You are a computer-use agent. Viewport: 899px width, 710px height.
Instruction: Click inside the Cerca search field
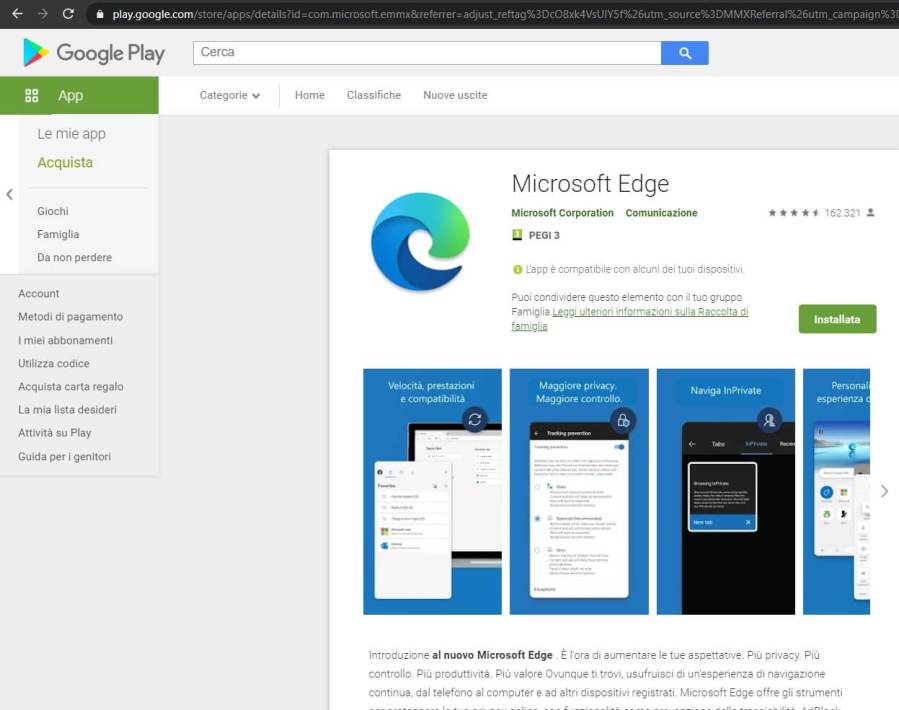[x=427, y=52]
